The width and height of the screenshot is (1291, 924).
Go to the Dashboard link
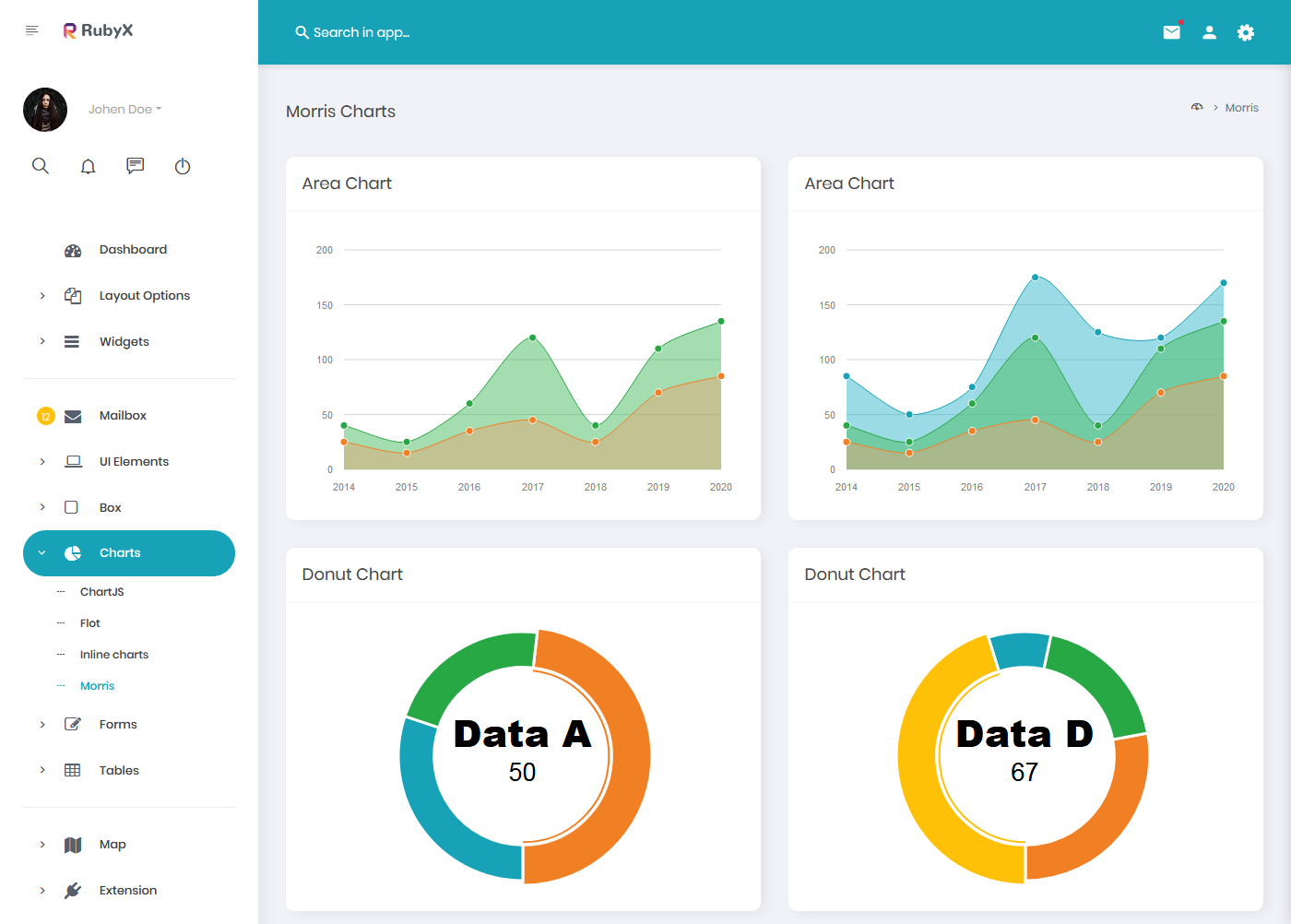tap(133, 249)
